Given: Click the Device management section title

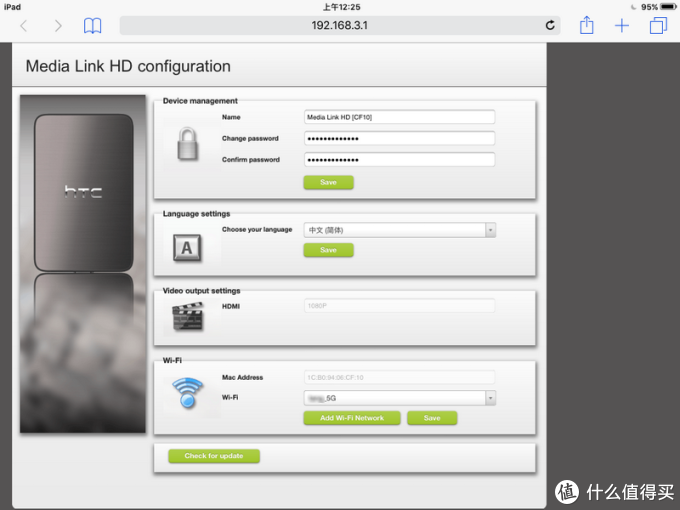Looking at the screenshot, I should (200, 101).
